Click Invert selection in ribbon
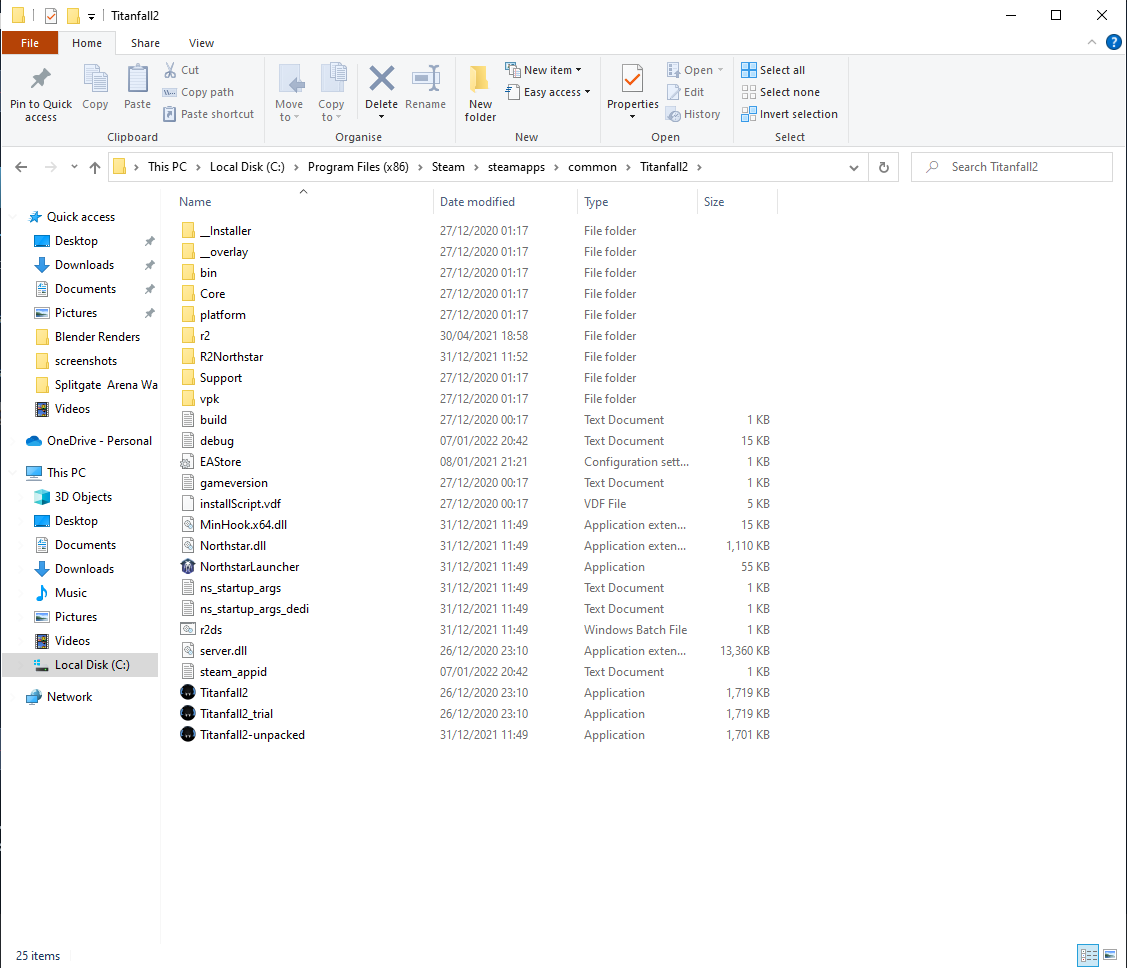The height and width of the screenshot is (968, 1127). coord(789,114)
